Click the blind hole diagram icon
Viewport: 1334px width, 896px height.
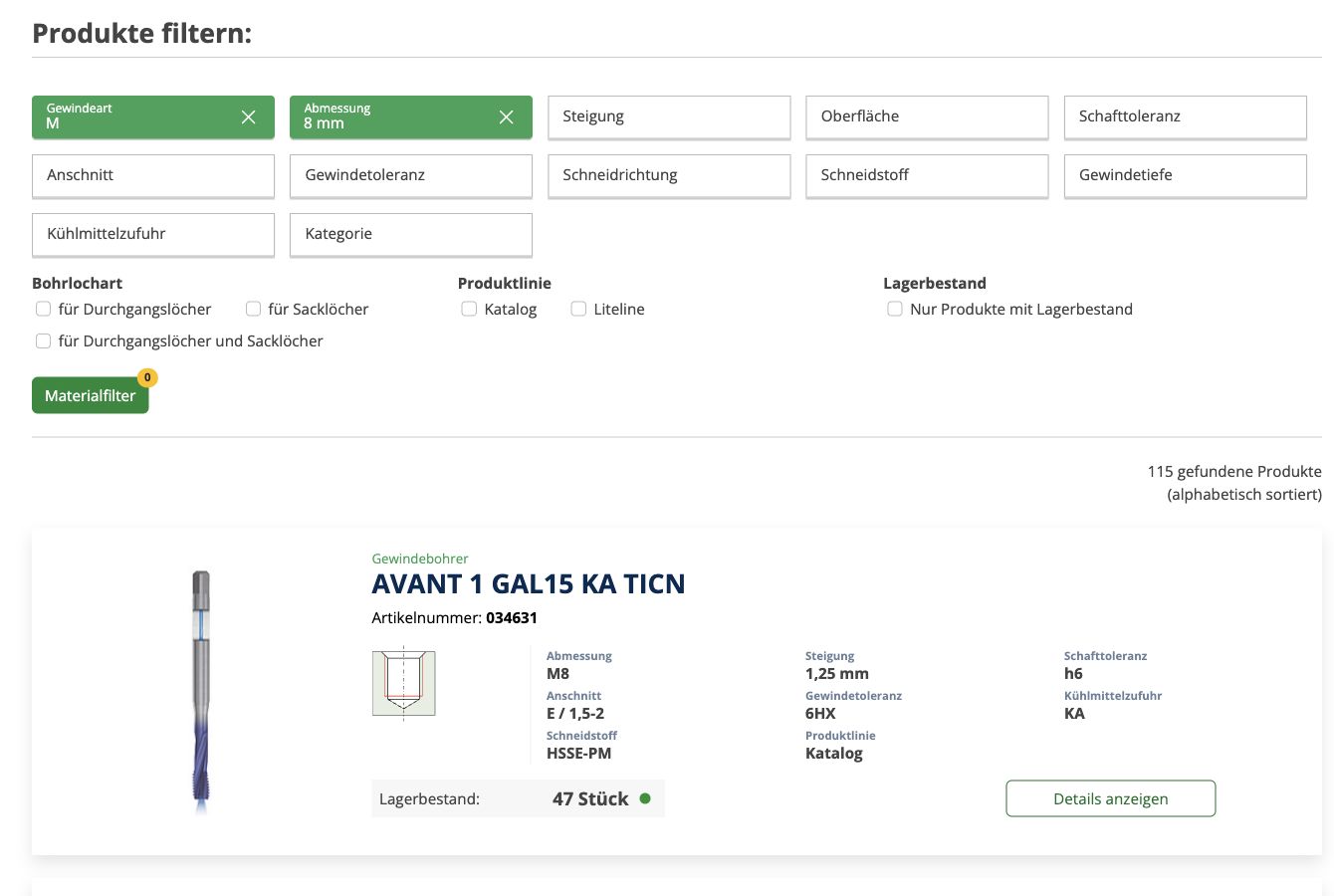(403, 683)
